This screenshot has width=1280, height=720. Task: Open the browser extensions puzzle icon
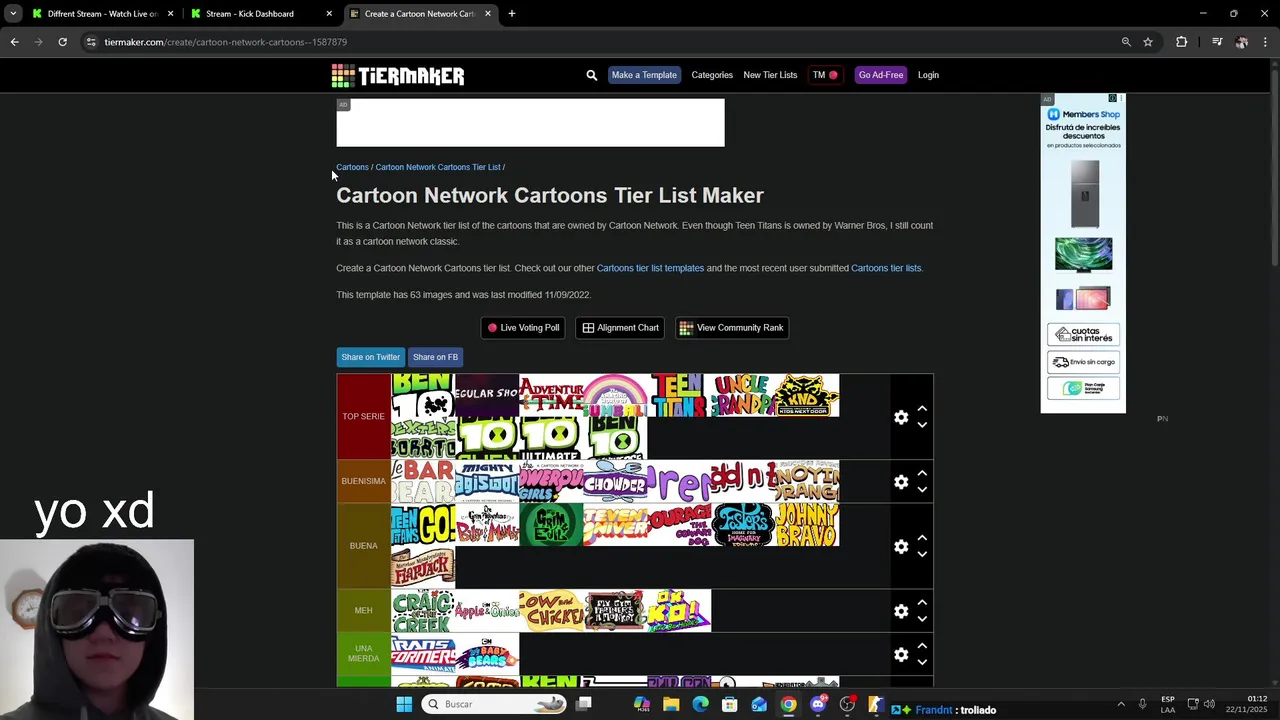1181,42
